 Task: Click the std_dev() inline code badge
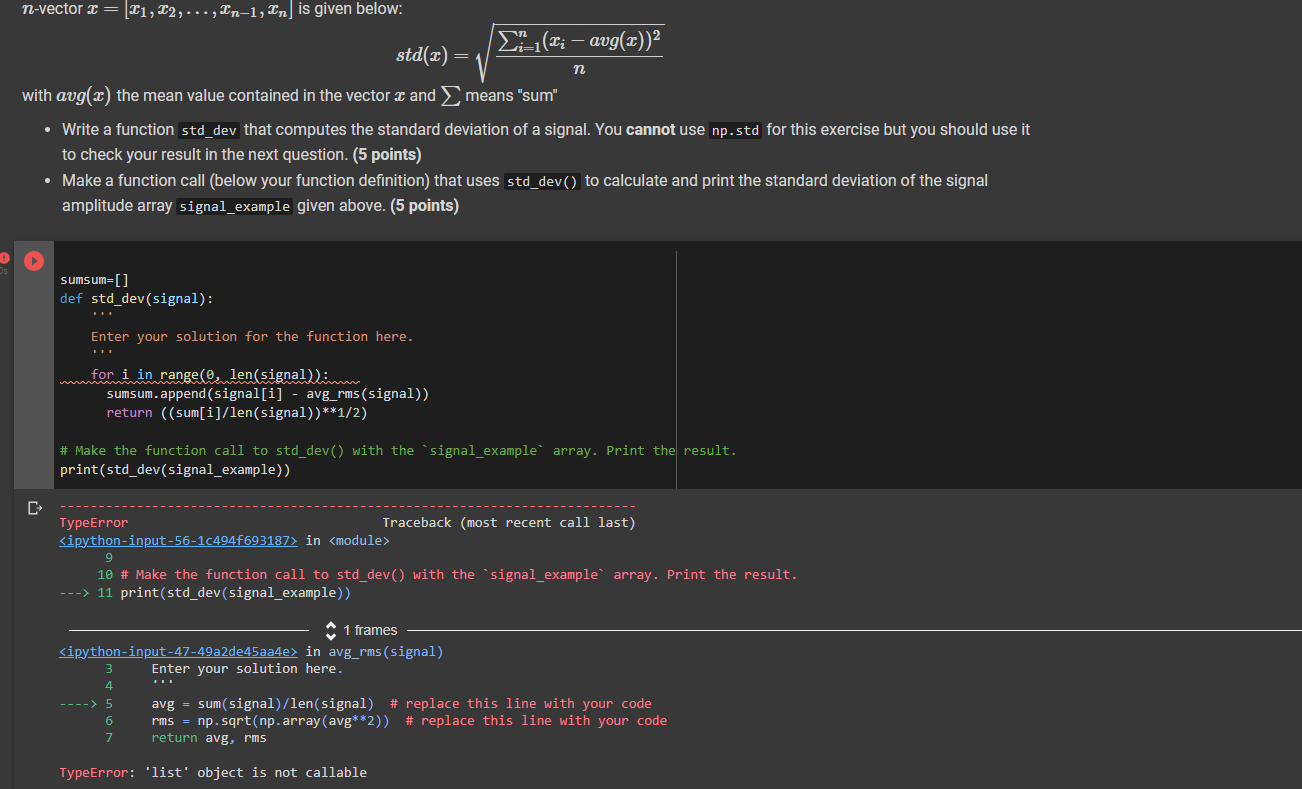[542, 181]
